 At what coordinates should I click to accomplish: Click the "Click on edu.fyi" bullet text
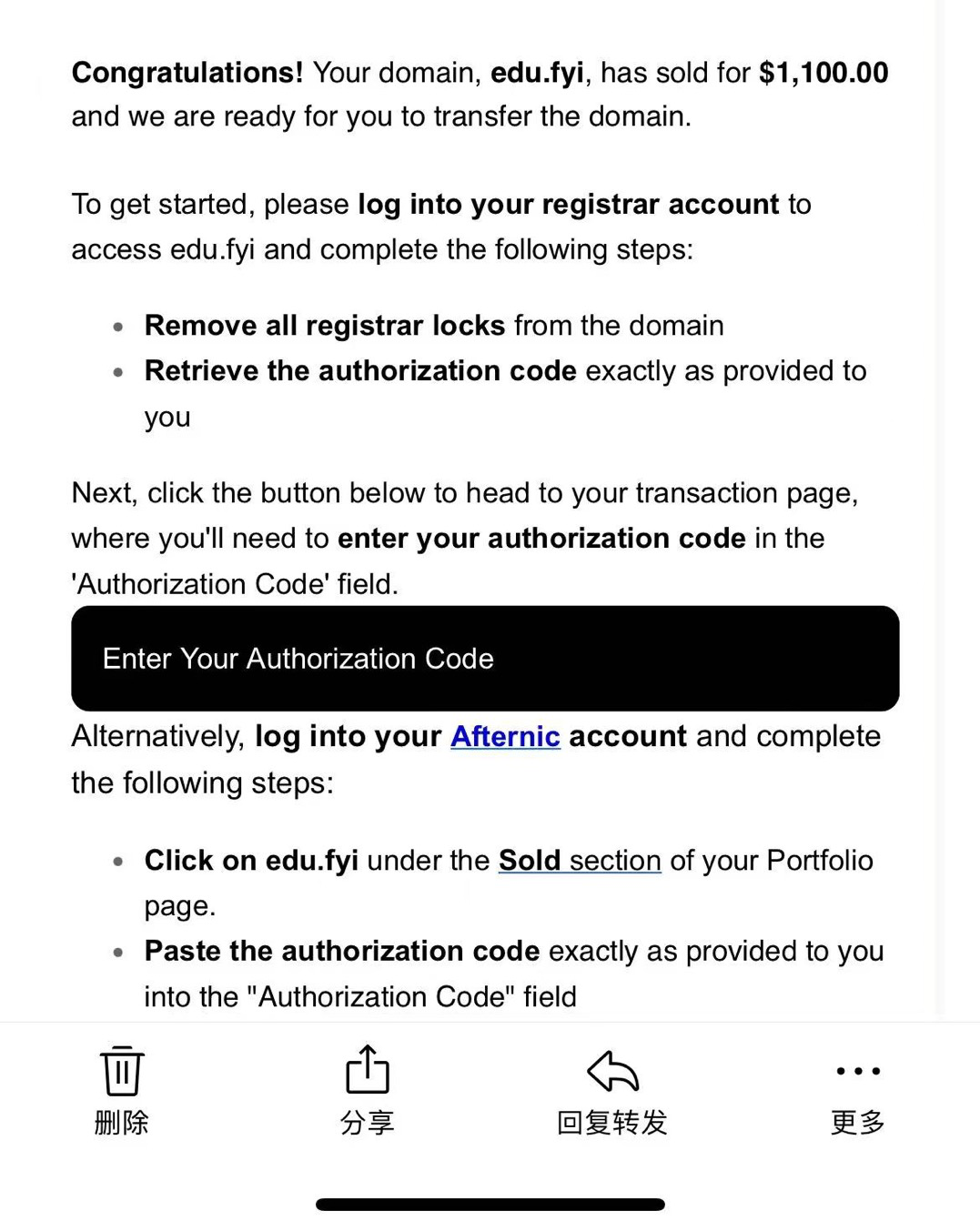tap(251, 860)
